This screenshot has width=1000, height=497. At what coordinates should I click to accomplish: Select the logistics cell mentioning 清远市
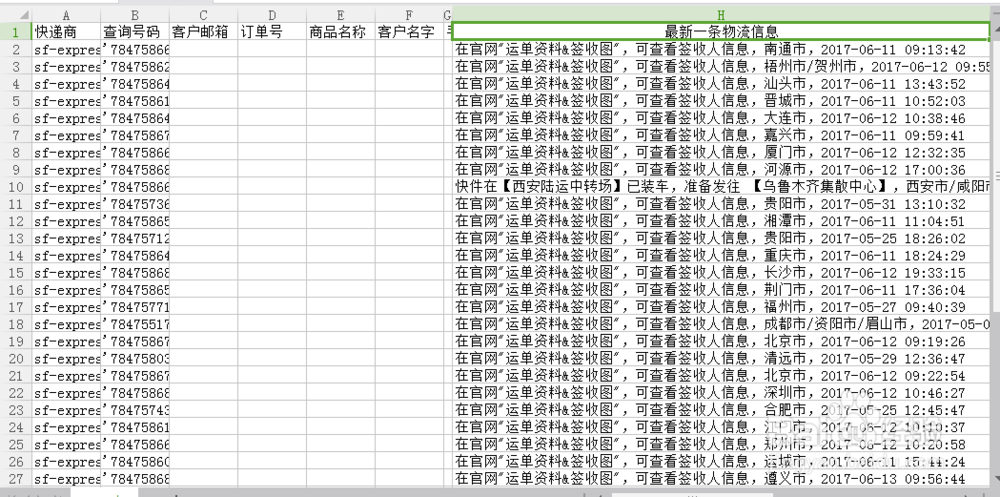[721, 359]
